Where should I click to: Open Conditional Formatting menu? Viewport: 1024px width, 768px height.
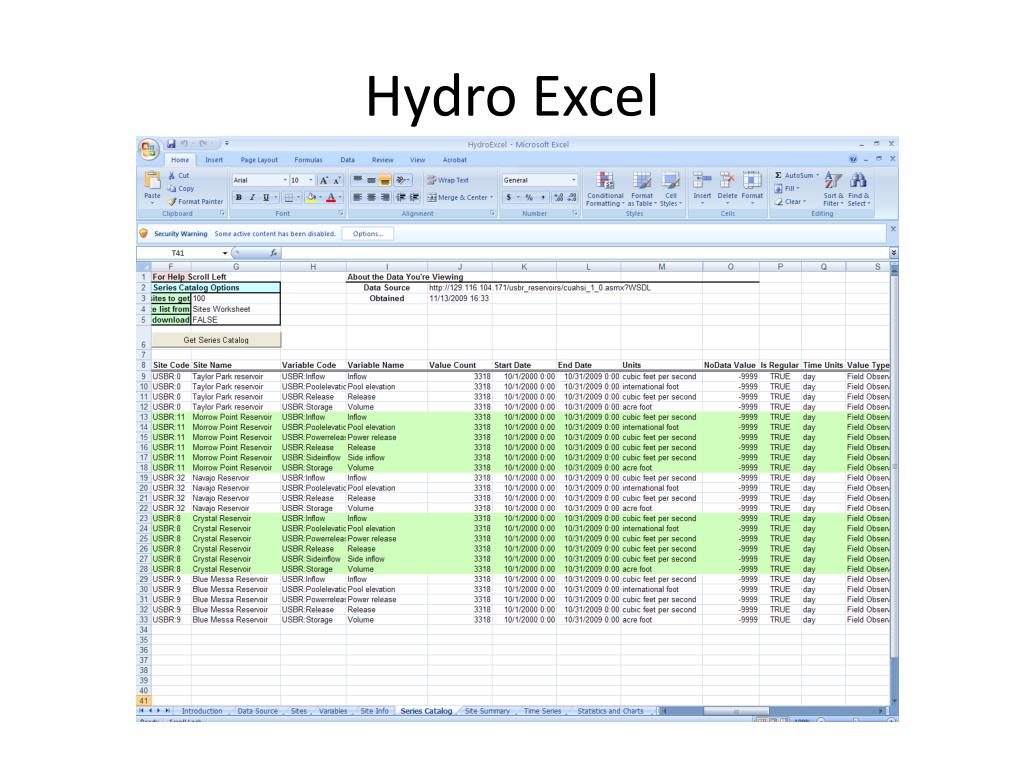[605, 189]
